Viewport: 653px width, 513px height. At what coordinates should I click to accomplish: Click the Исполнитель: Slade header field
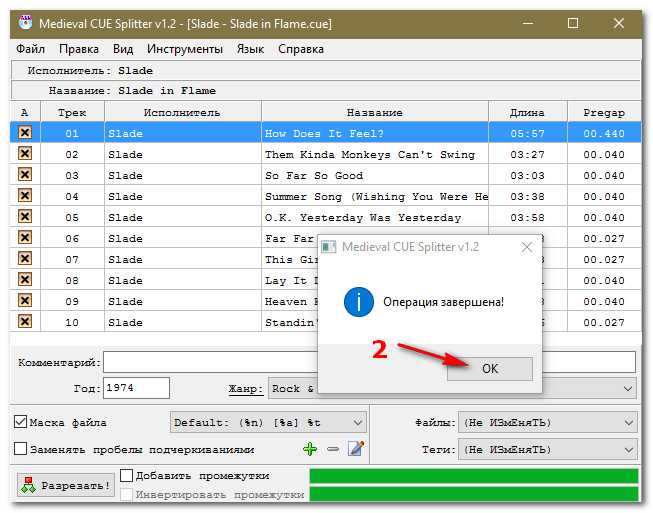[326, 70]
